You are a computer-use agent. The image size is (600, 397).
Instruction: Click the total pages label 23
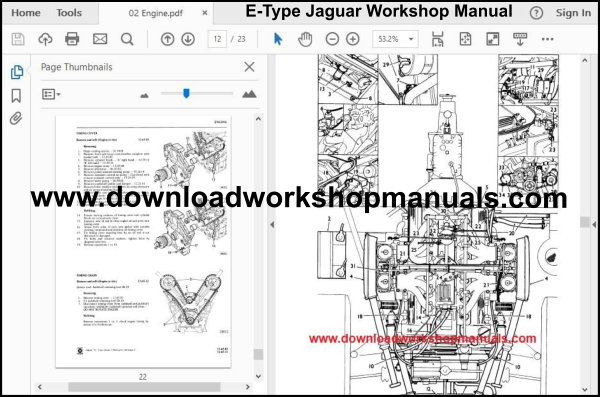(x=241, y=39)
